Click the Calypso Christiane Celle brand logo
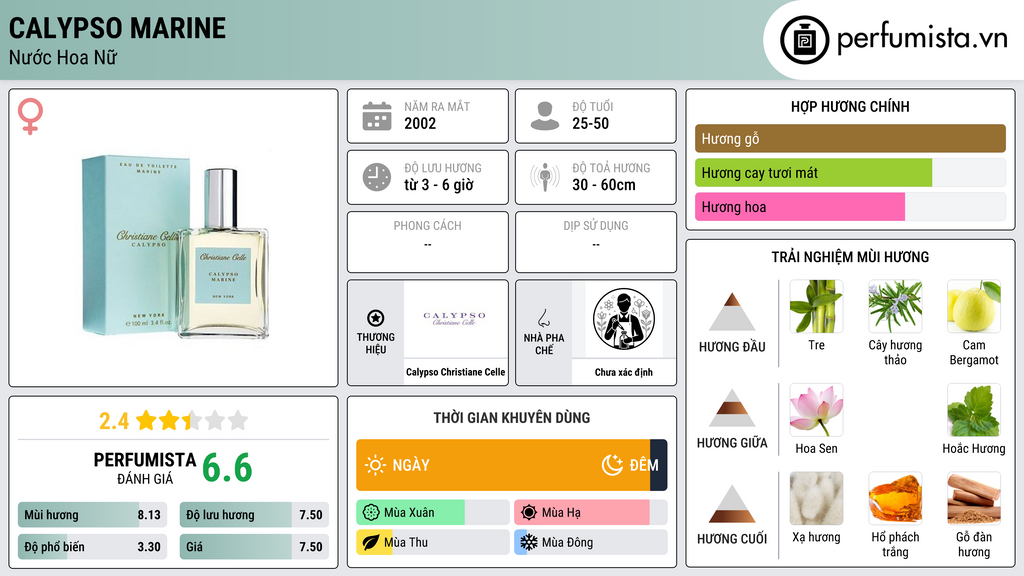 click(x=455, y=319)
